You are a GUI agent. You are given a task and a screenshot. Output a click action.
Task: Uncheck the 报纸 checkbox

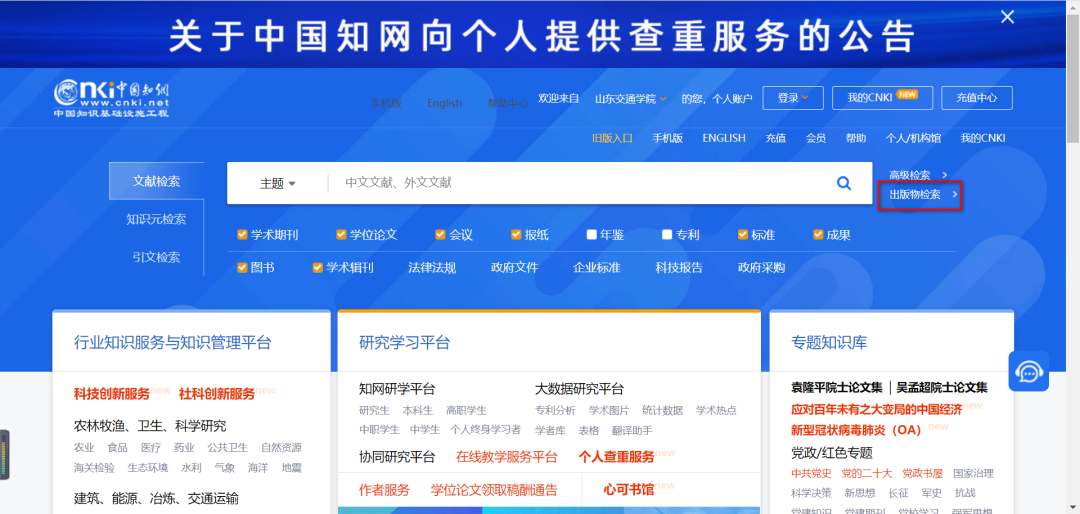coord(516,235)
